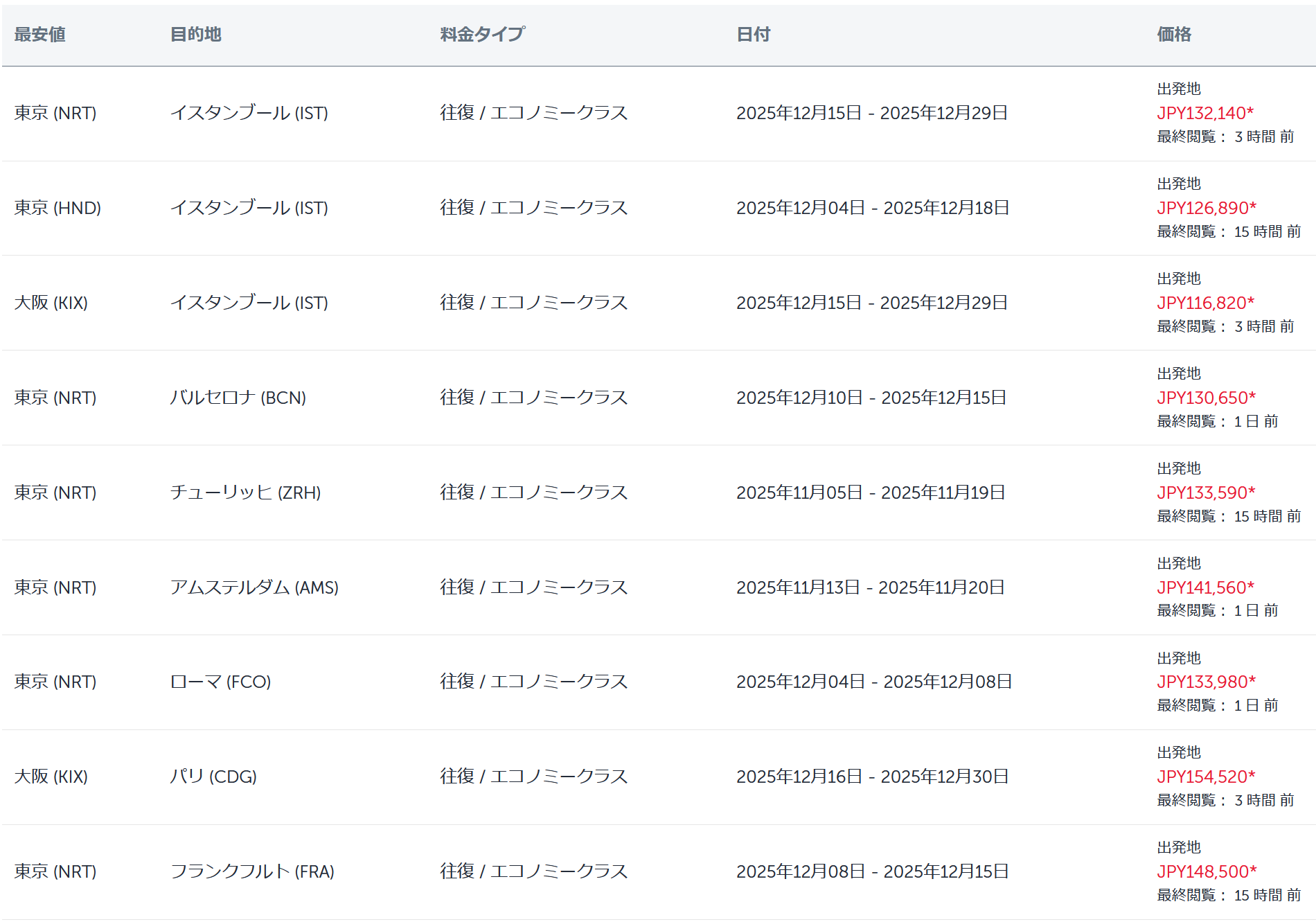Click the パリ (CDG) destination text
Image resolution: width=1316 pixels, height=922 pixels.
(x=213, y=777)
